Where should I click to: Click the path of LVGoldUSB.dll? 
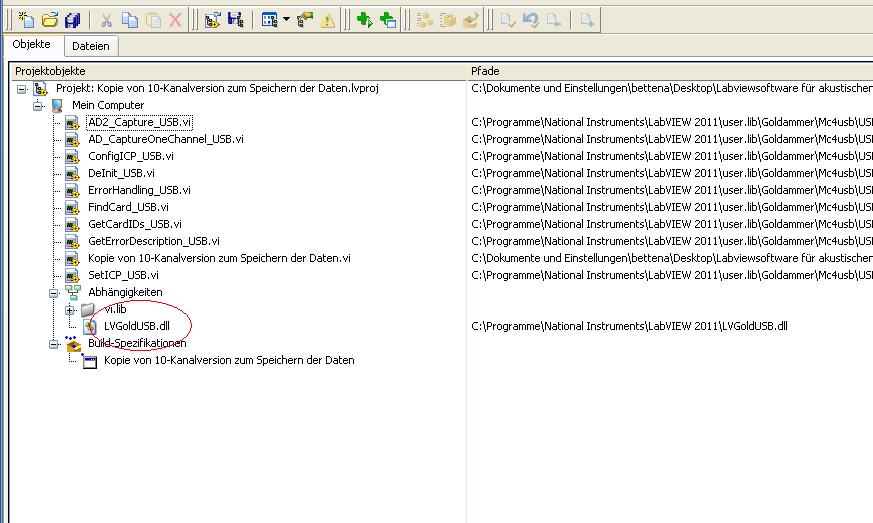pyautogui.click(x=629, y=326)
